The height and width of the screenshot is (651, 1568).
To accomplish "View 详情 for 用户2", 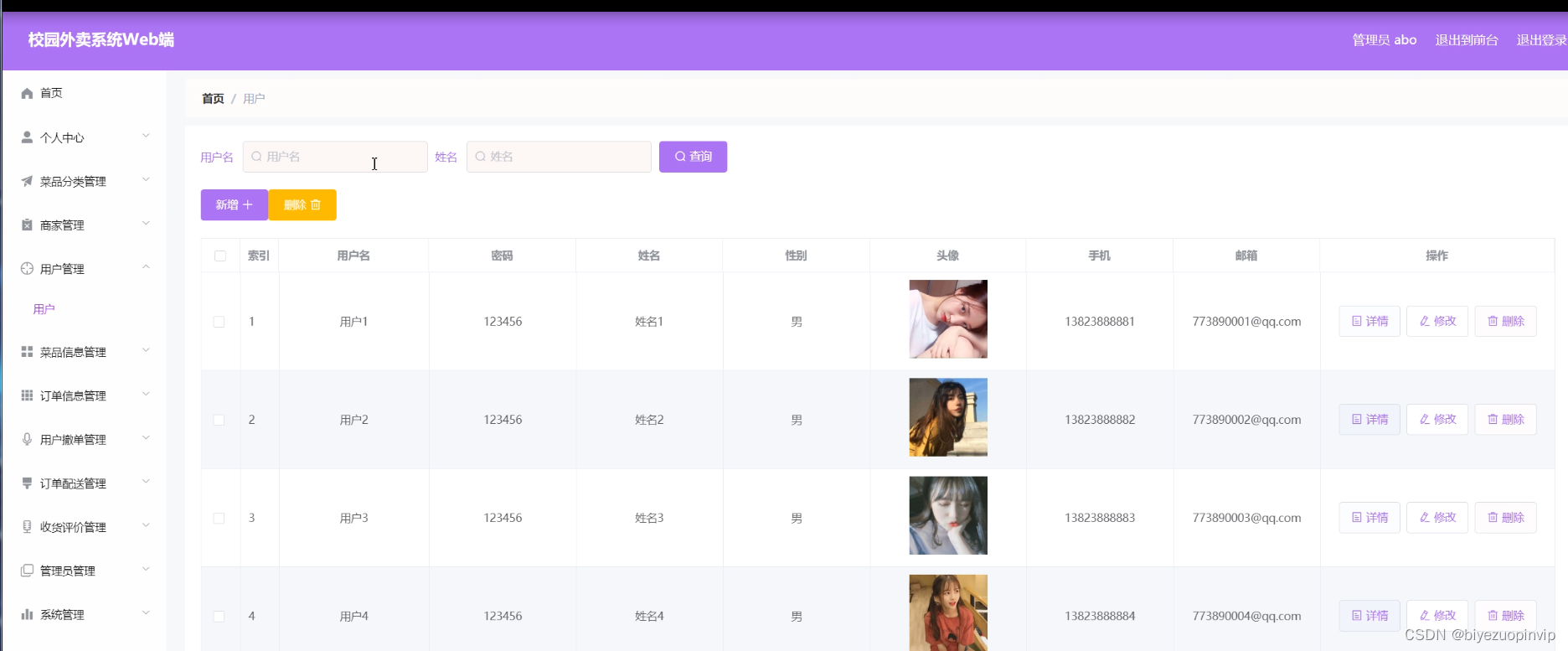I will pos(1369,419).
